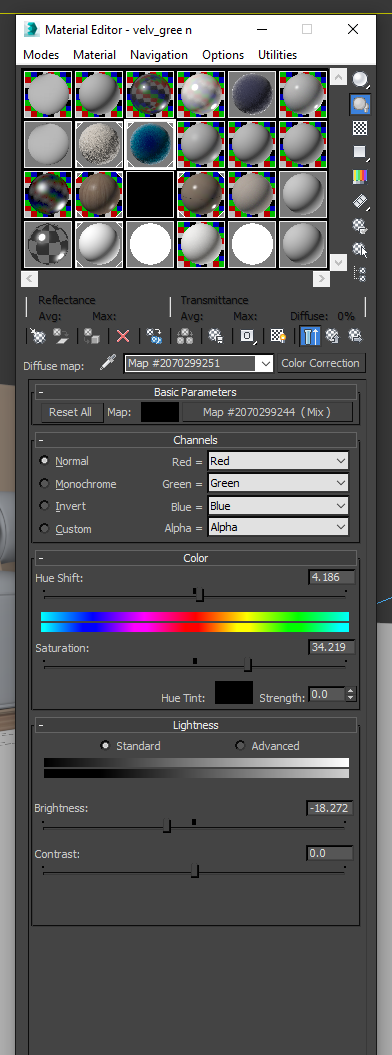The width and height of the screenshot is (392, 1055).
Task: Toggle the highlighted Show End Result icon
Action: point(309,336)
